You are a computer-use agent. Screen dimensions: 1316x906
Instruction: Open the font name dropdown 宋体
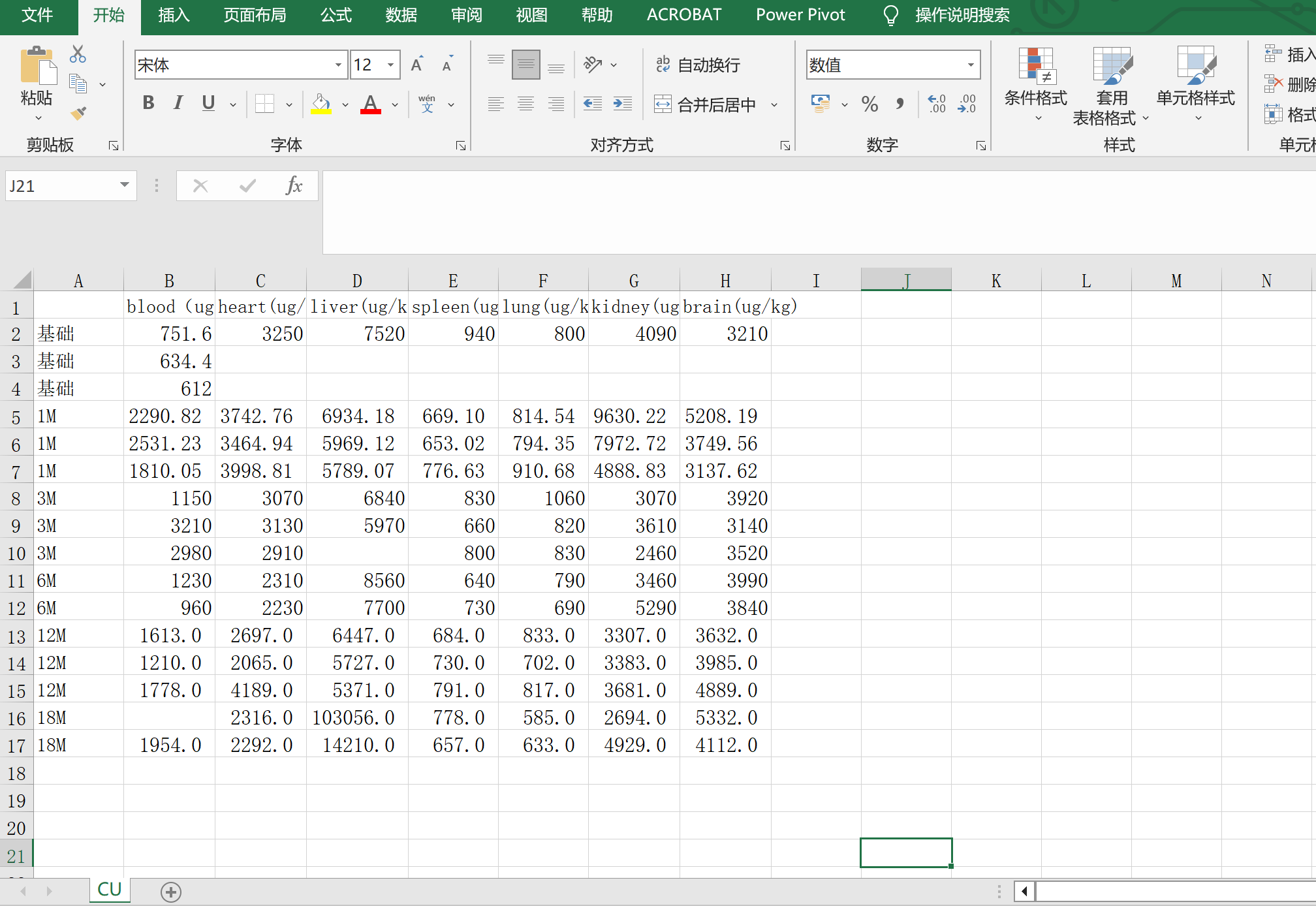338,65
